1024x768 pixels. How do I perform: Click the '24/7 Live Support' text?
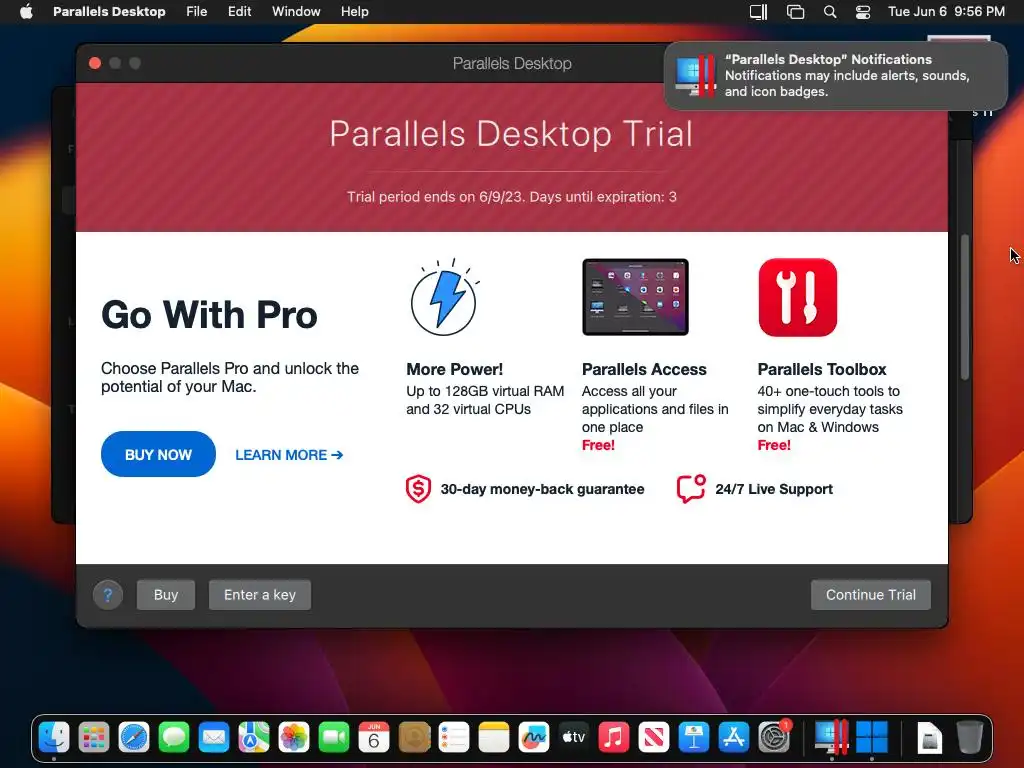click(774, 489)
